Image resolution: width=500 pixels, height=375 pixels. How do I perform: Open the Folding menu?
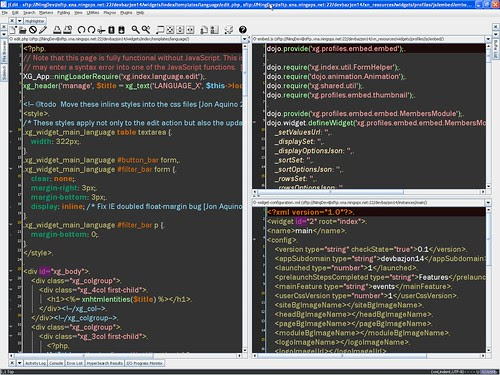point(63,13)
